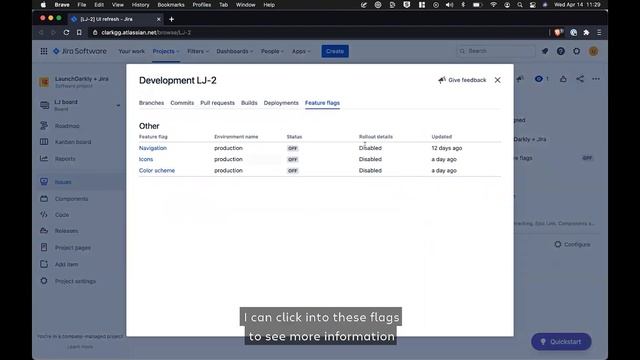640x360 pixels.
Task: Open the user profile avatar
Action: [593, 51]
